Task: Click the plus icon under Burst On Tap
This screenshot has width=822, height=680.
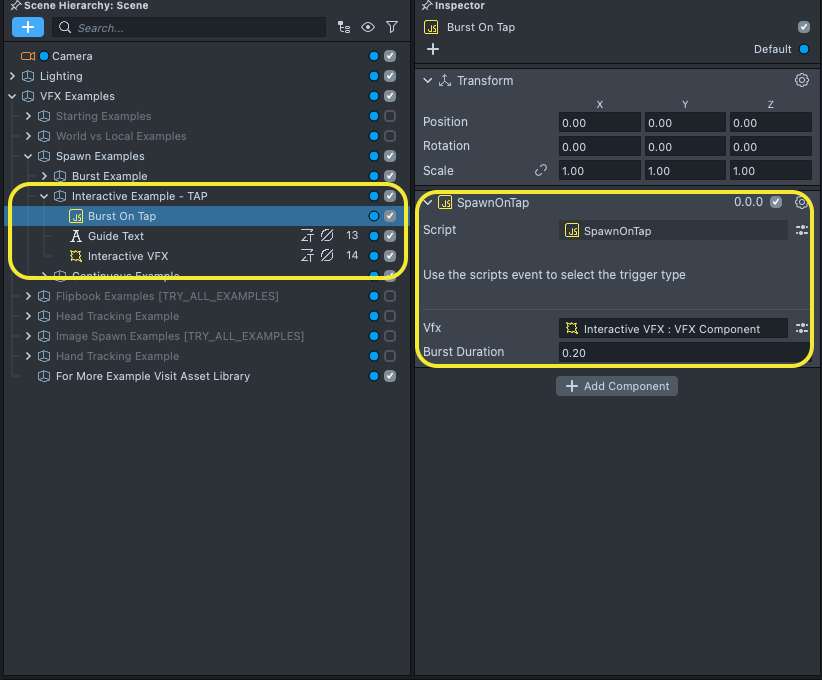Action: tap(433, 49)
